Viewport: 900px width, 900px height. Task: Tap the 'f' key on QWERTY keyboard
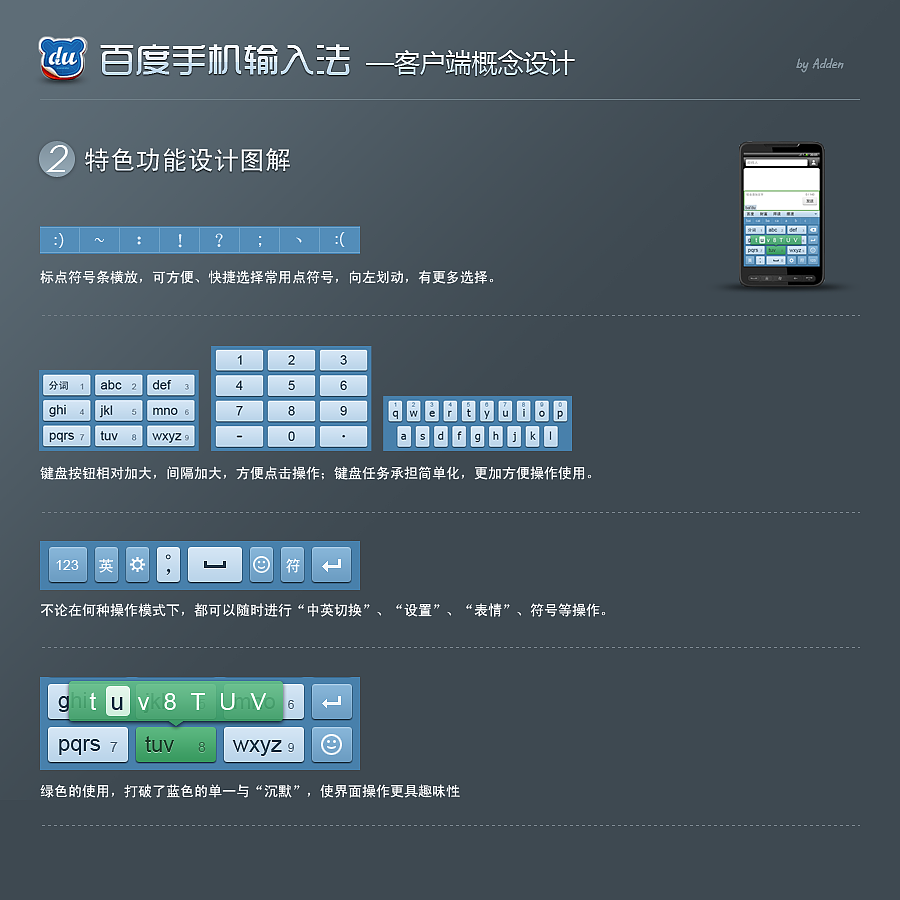click(x=459, y=436)
